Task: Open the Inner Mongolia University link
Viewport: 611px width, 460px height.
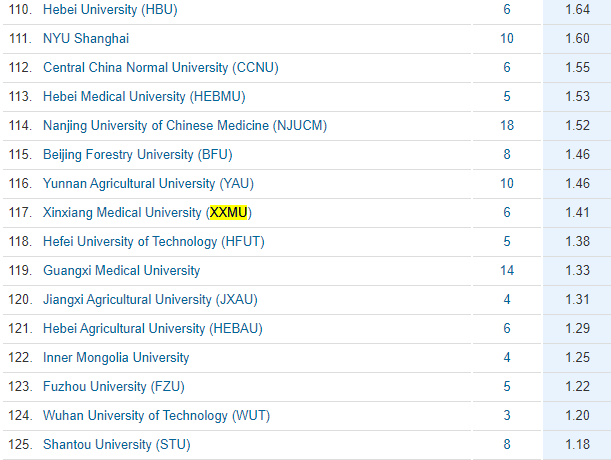Action: point(116,357)
